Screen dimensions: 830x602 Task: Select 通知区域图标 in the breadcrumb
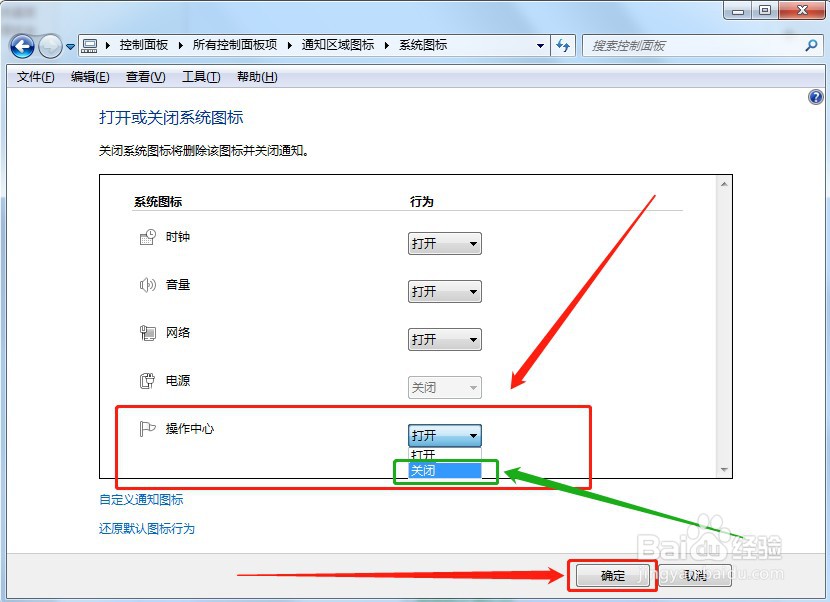pos(338,45)
